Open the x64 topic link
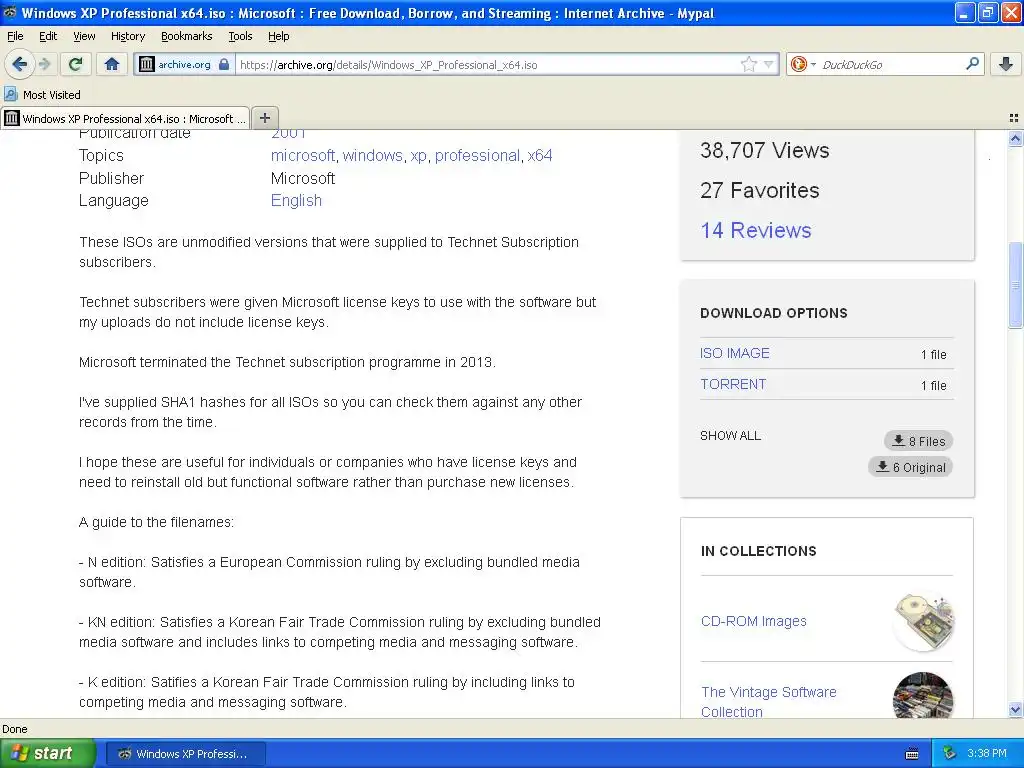 pos(539,155)
